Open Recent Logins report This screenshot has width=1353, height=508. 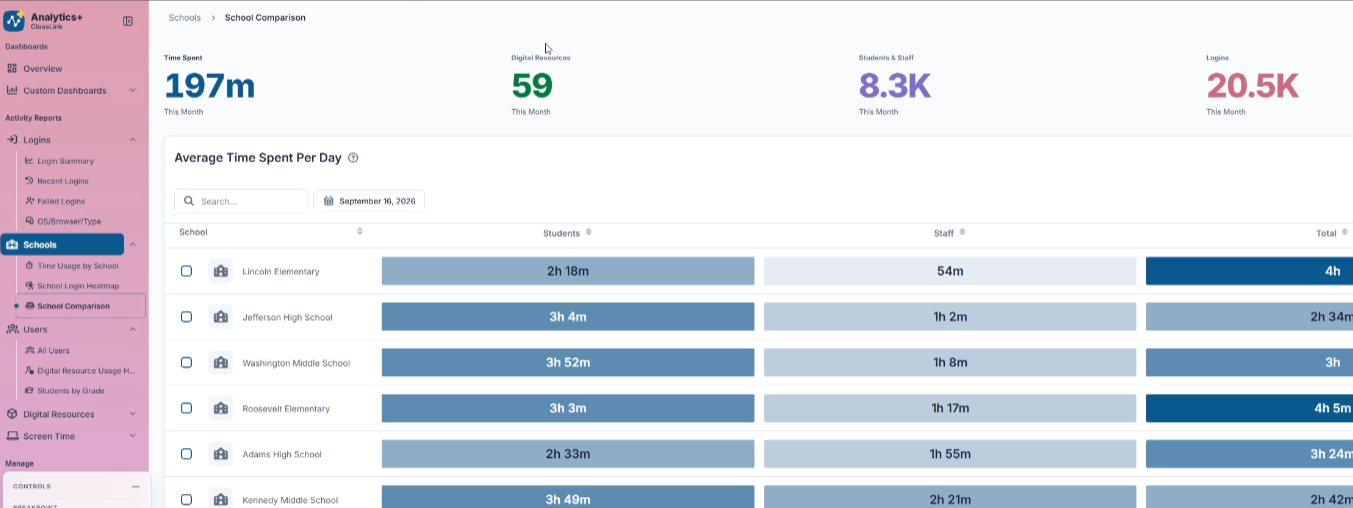(x=63, y=181)
